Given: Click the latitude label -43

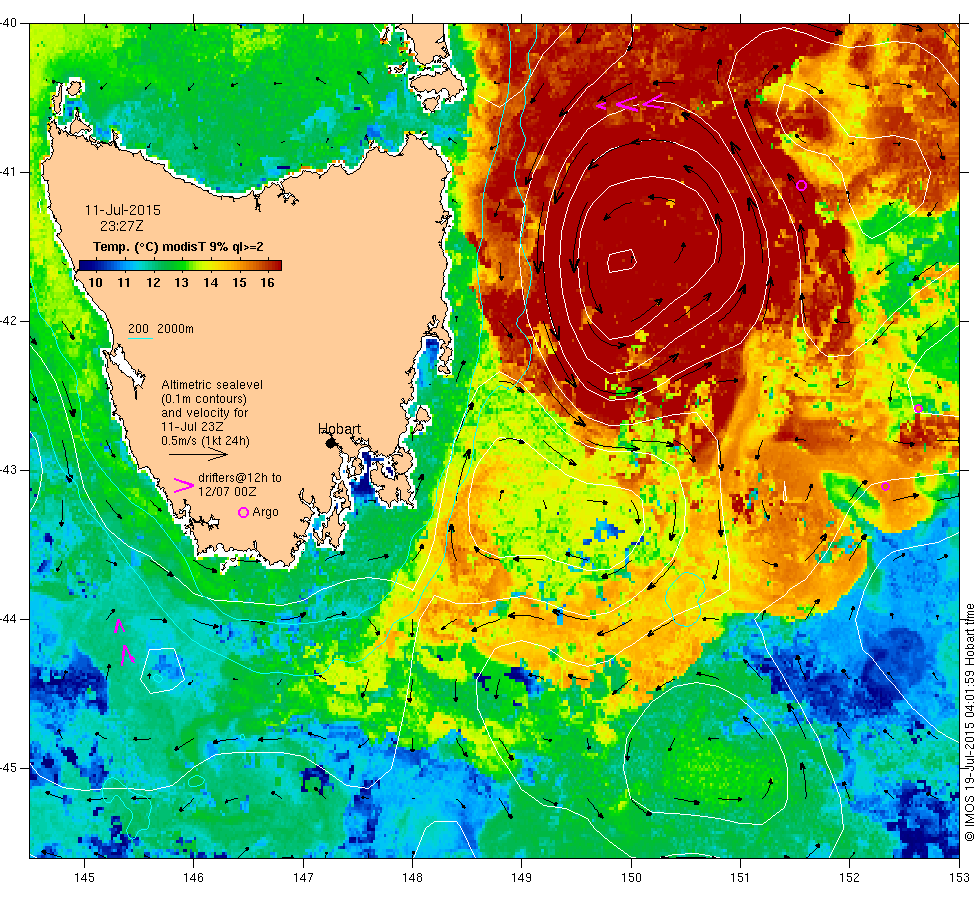Looking at the screenshot, I should [9, 470].
